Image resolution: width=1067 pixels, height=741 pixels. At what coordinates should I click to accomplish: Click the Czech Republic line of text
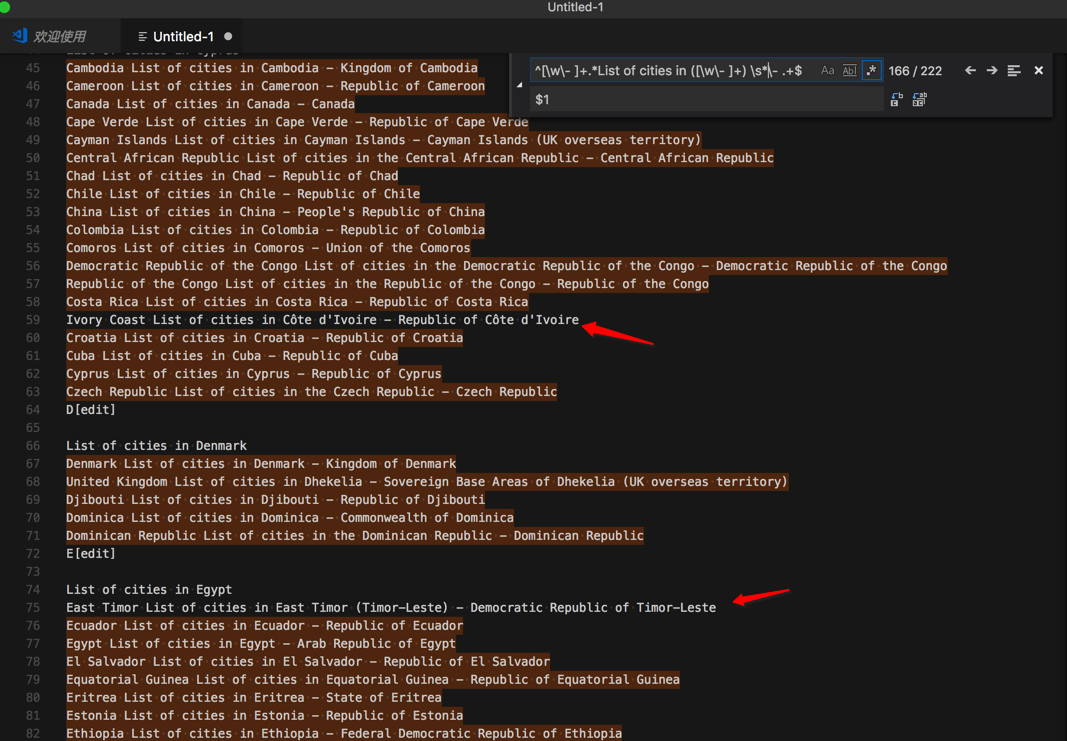(x=312, y=392)
